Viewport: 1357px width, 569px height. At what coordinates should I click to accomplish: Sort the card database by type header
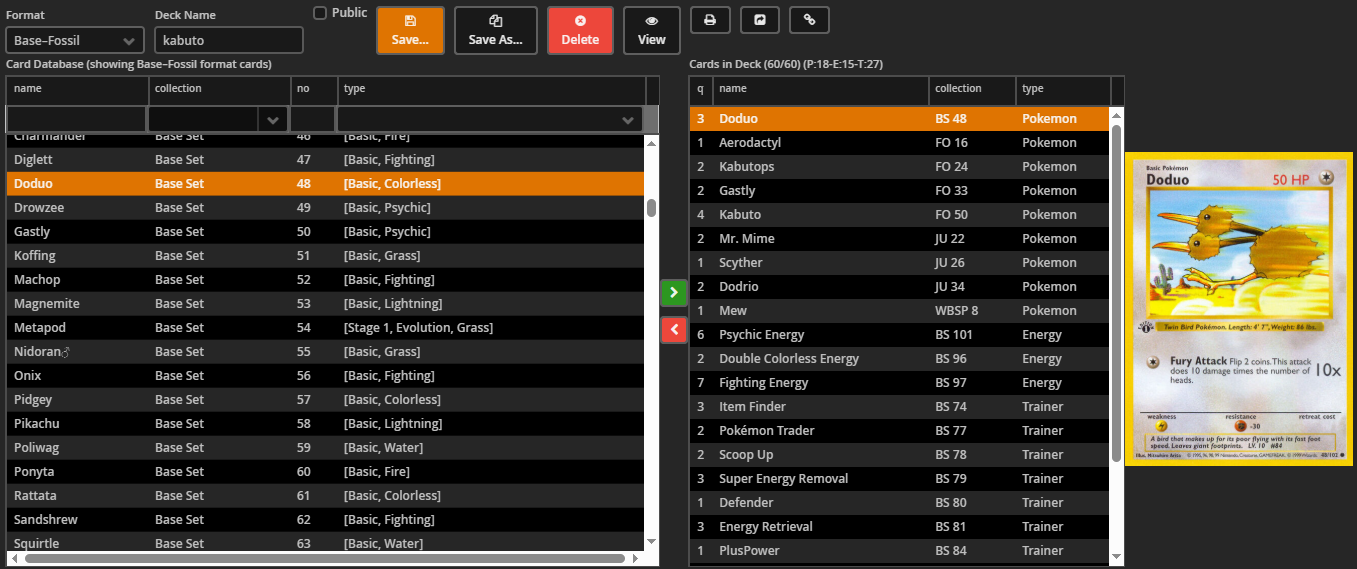(x=492, y=89)
